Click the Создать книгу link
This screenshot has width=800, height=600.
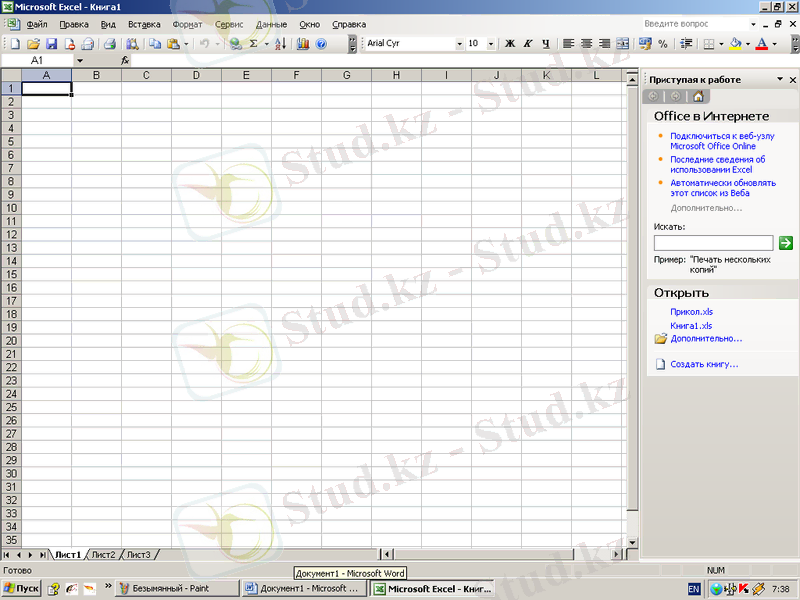(x=704, y=364)
